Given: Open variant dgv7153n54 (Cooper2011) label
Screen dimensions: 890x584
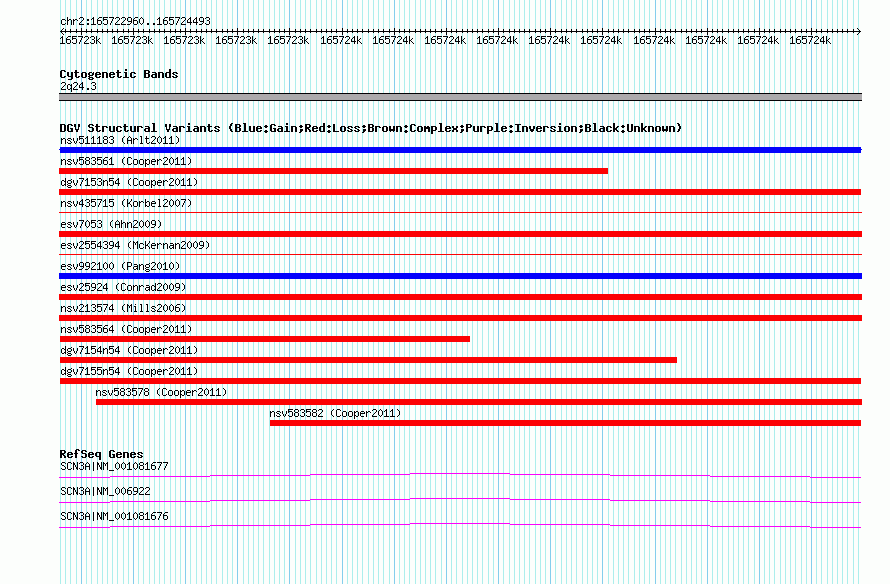Looking at the screenshot, I should (x=129, y=182).
